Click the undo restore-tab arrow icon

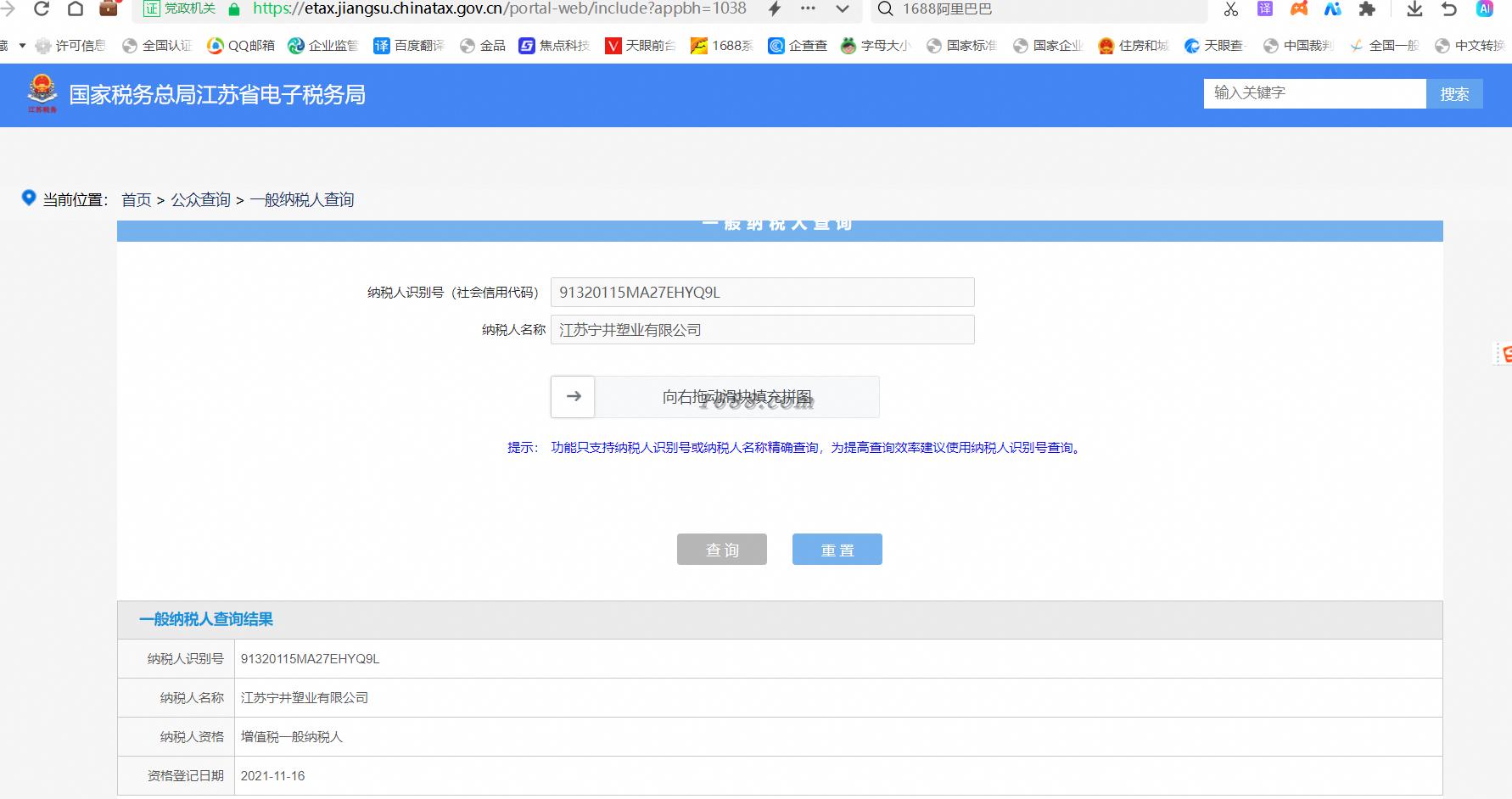pyautogui.click(x=1449, y=9)
